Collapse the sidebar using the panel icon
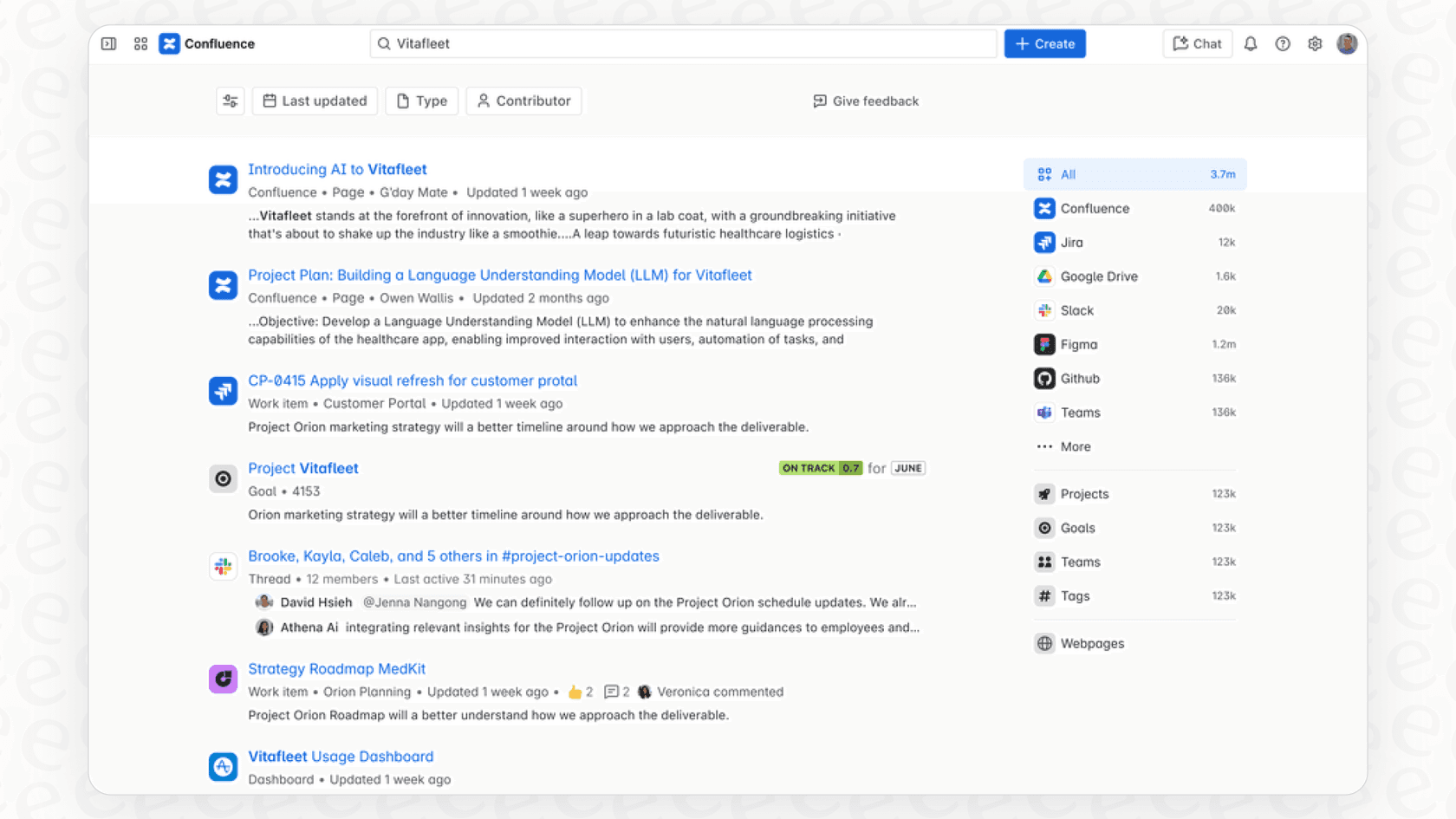Viewport: 1456px width, 819px height. click(108, 43)
